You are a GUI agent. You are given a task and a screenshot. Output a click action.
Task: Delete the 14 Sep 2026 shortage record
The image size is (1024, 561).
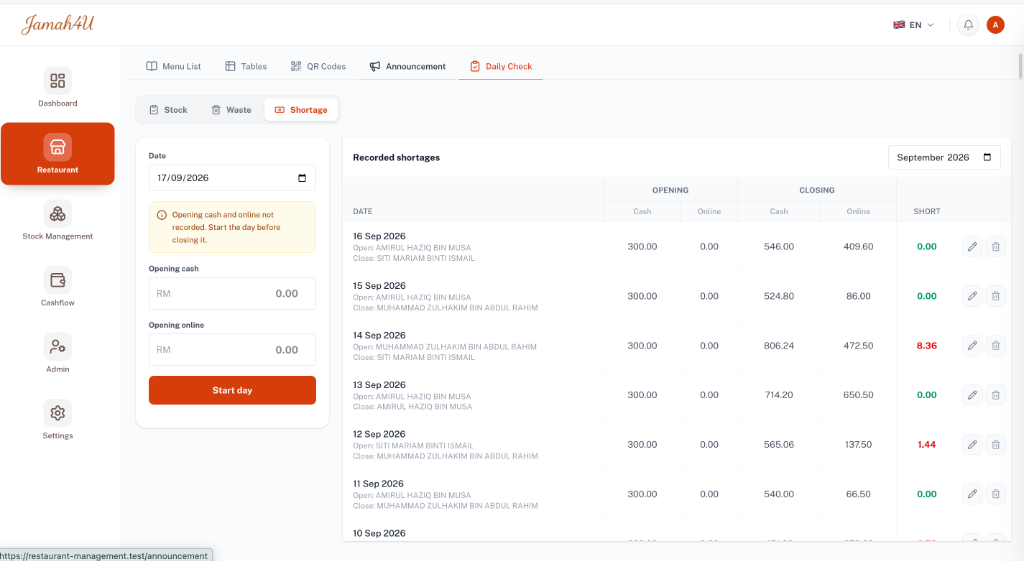click(x=995, y=345)
